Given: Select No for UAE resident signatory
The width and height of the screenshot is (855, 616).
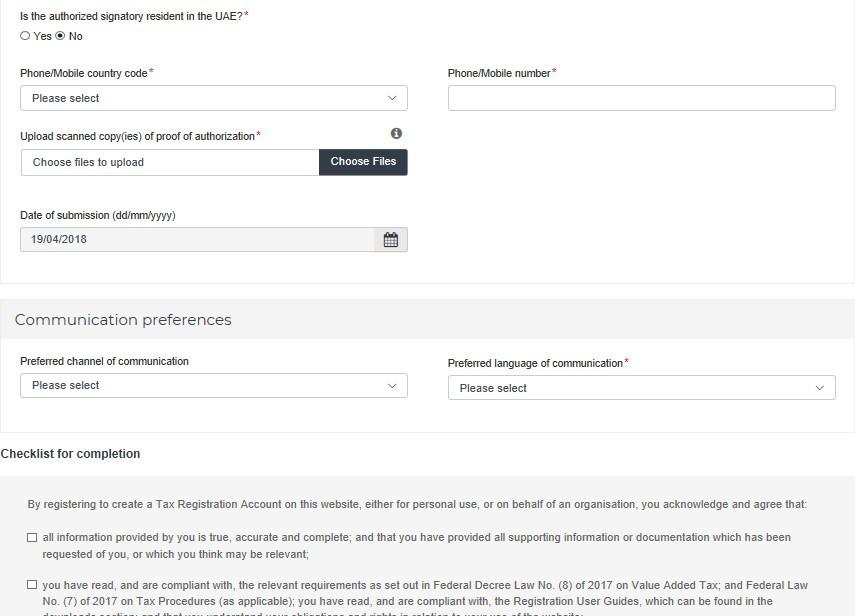Looking at the screenshot, I should 61,36.
